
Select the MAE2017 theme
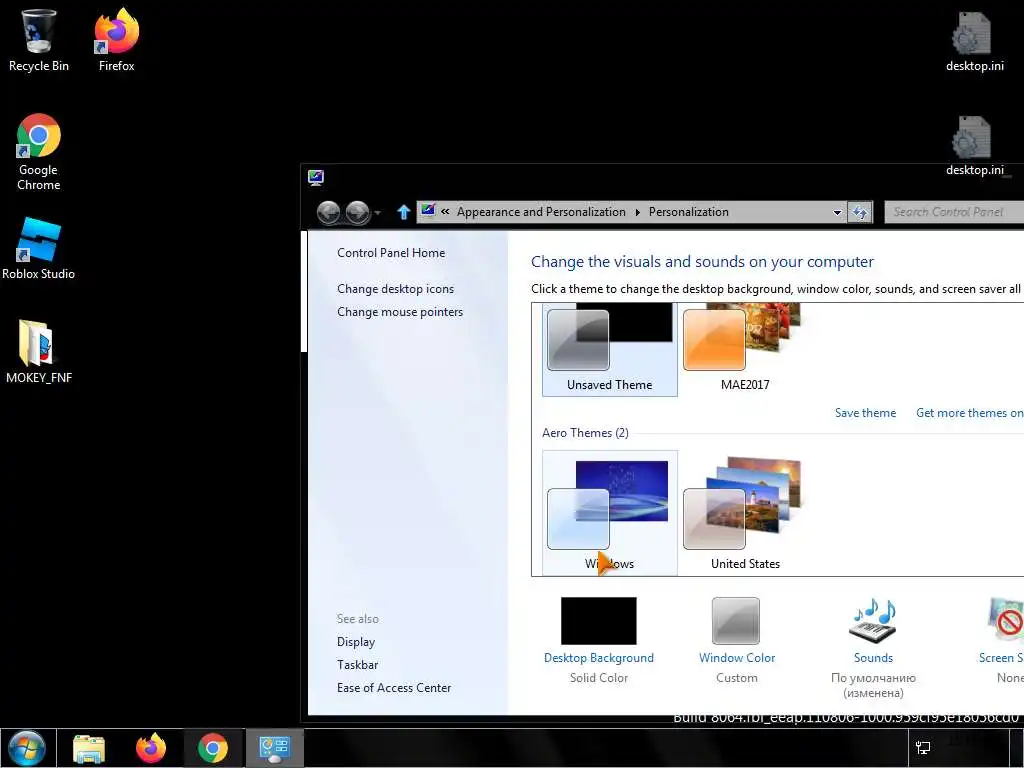click(745, 349)
